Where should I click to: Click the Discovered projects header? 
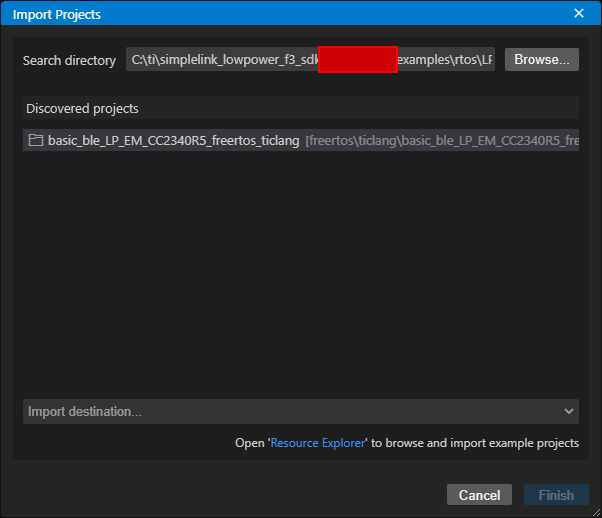point(82,108)
